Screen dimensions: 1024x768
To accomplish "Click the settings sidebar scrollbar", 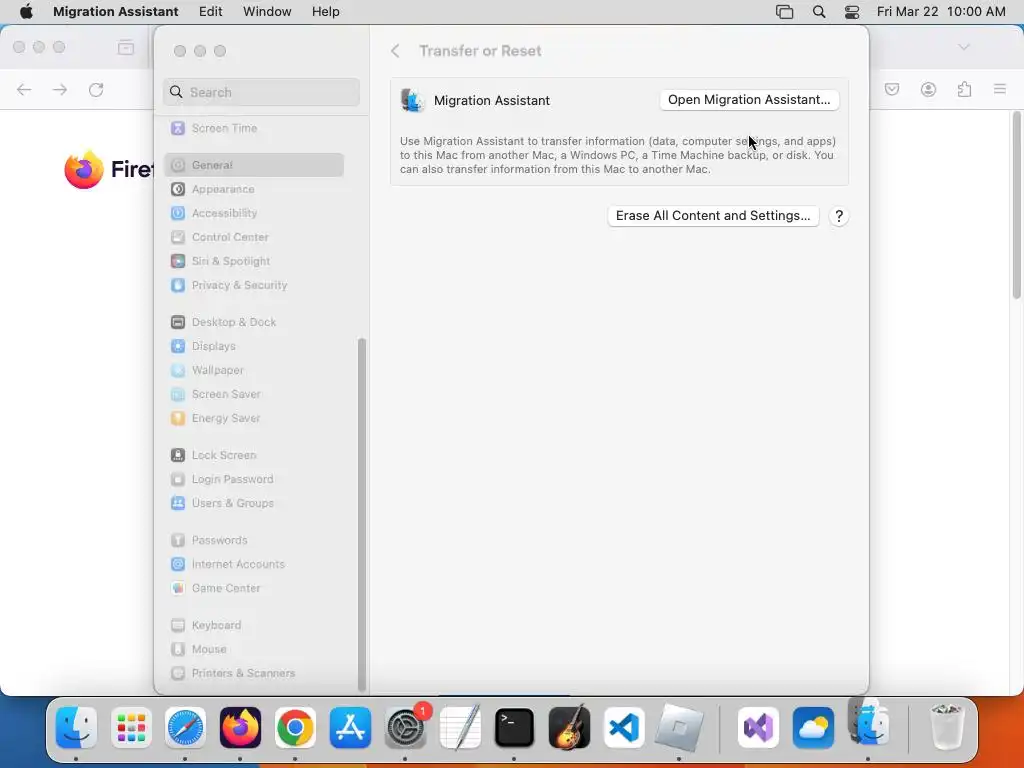I will point(362,514).
